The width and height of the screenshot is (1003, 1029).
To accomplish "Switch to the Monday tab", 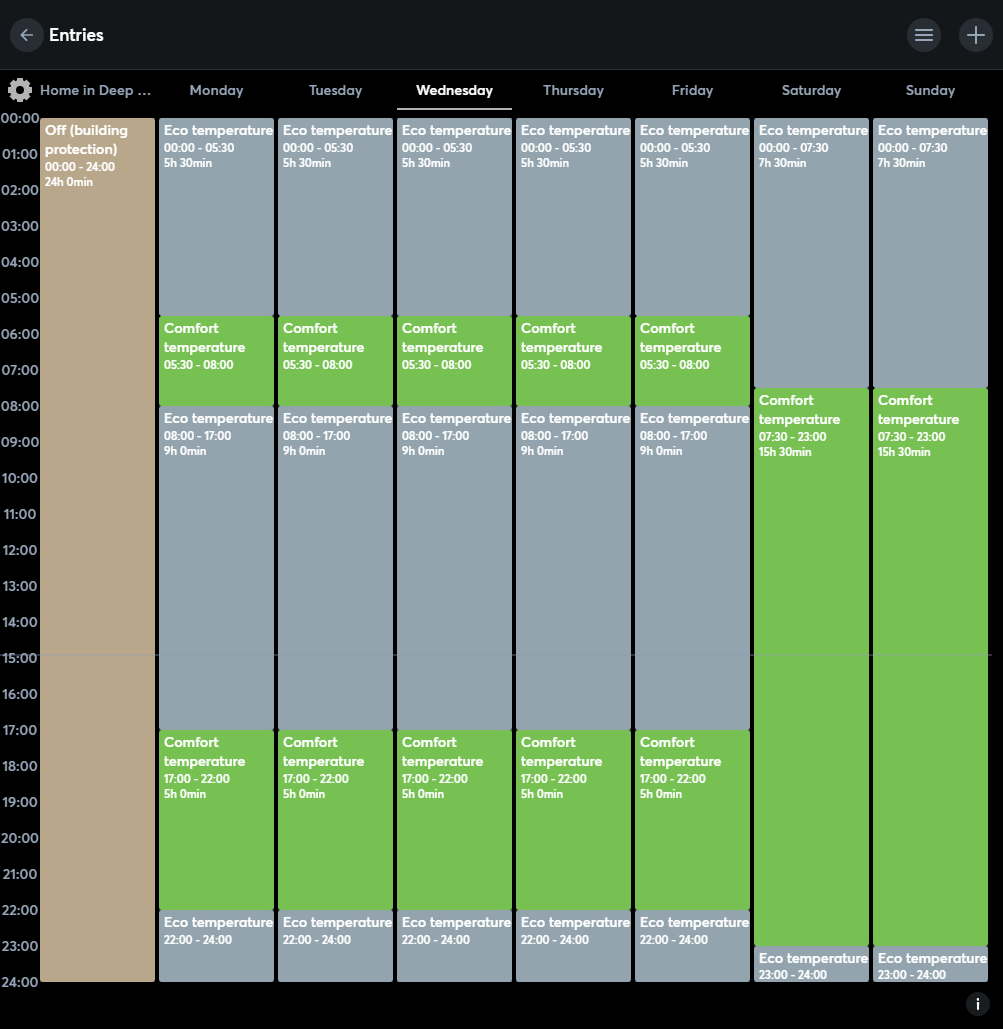I will click(x=216, y=90).
